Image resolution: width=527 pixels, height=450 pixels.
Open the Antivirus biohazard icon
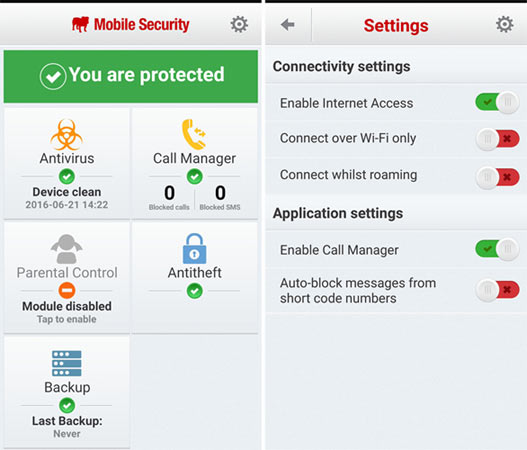coord(67,135)
